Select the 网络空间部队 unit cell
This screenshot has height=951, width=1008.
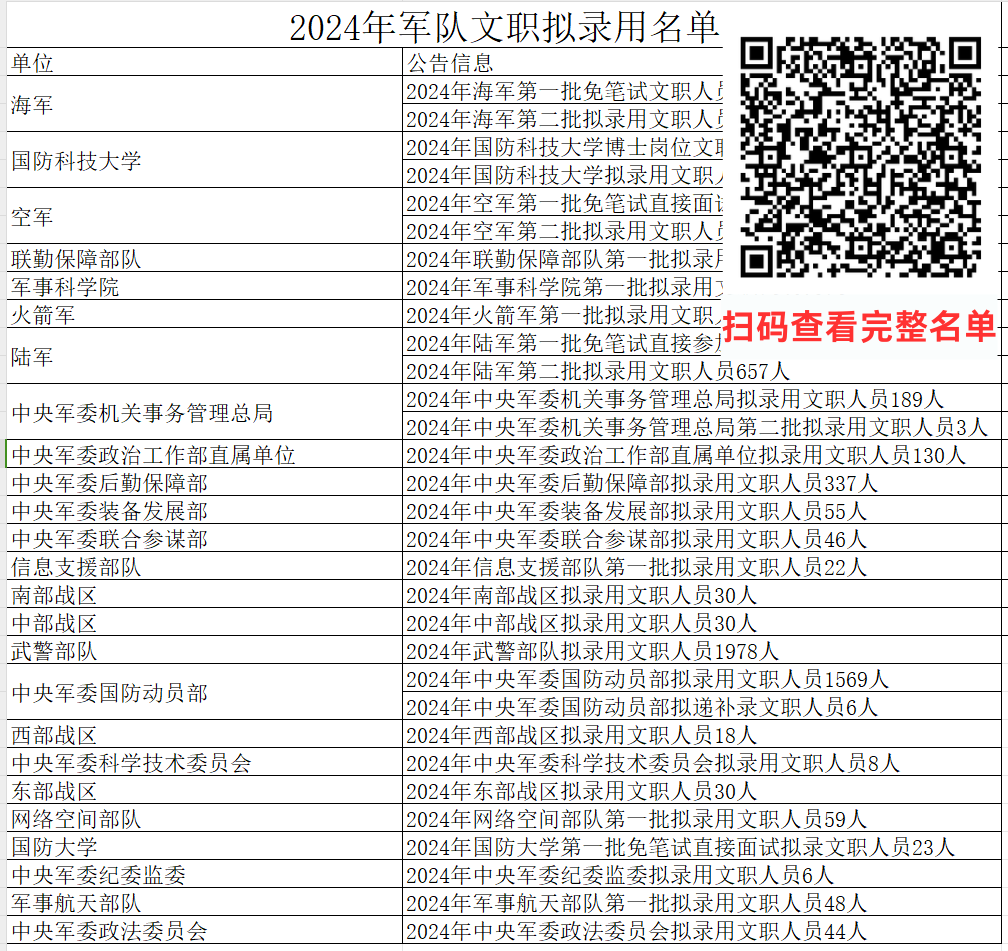[x=204, y=819]
